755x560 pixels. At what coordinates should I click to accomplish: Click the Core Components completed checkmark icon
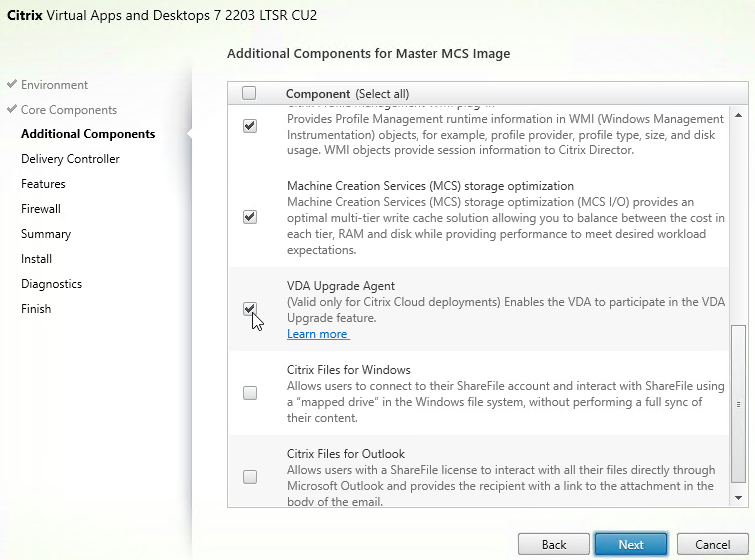point(12,109)
